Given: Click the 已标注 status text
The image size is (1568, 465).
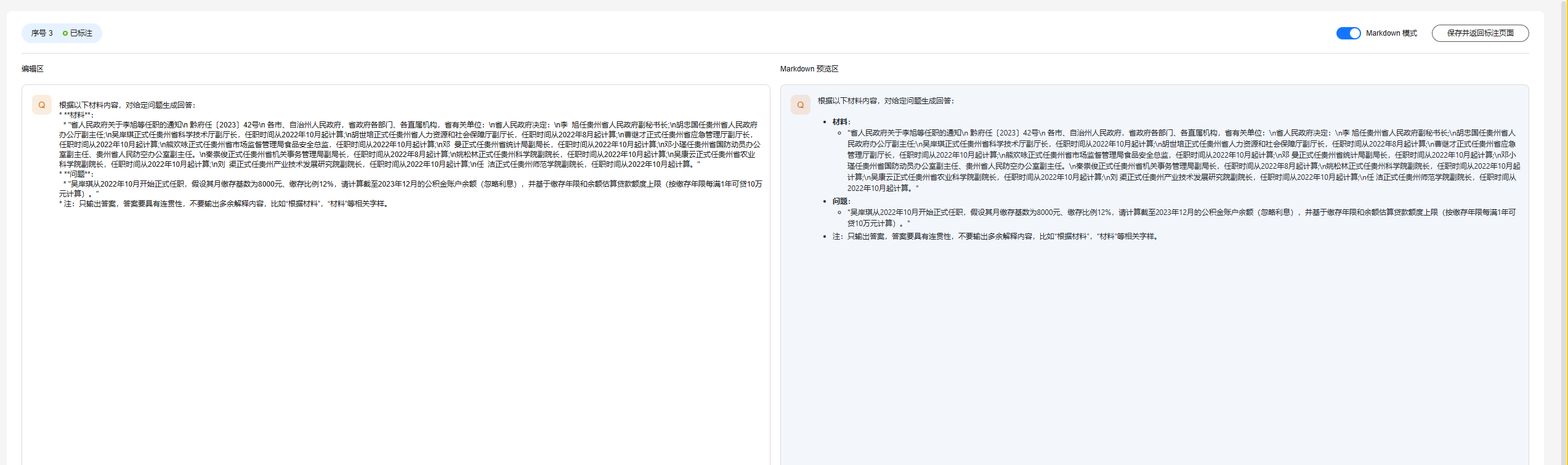Looking at the screenshot, I should (81, 33).
